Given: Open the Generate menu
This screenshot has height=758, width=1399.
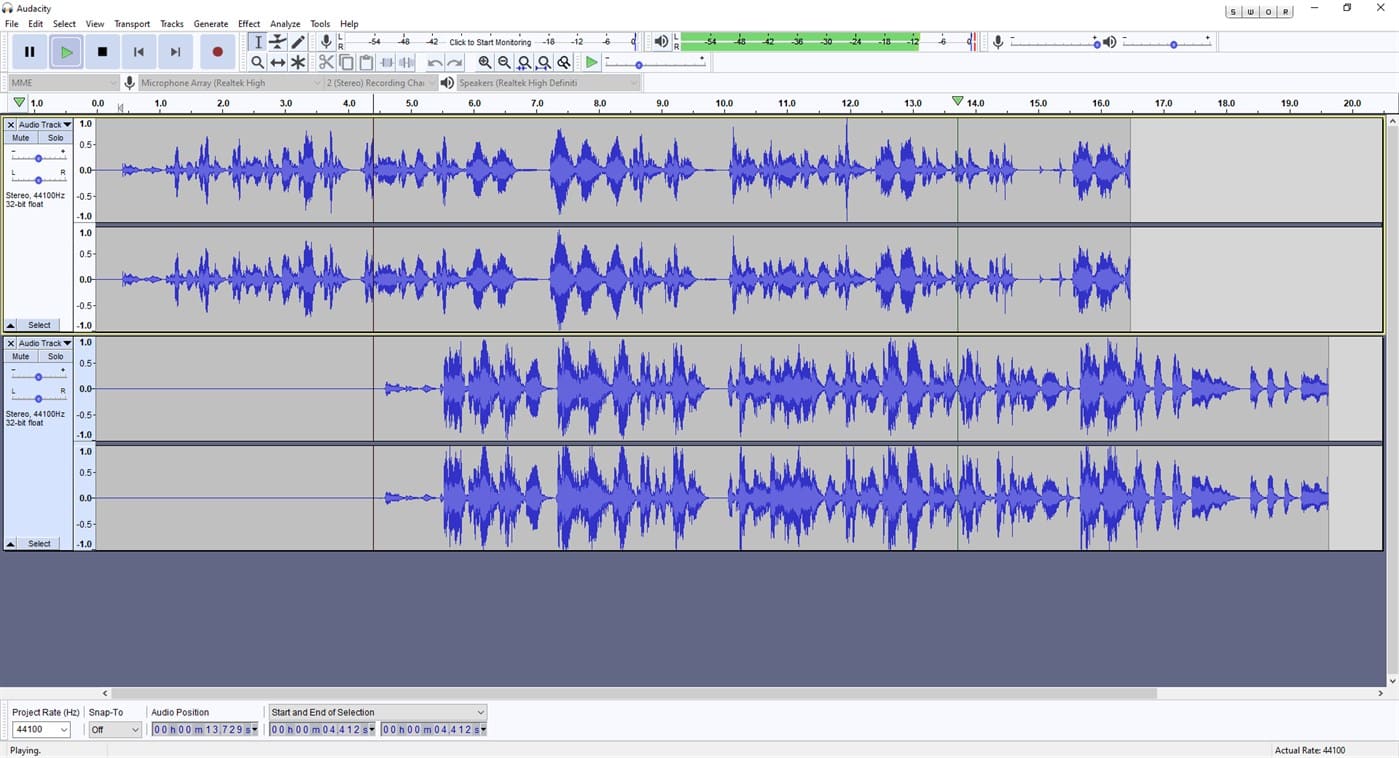Looking at the screenshot, I should coord(211,24).
